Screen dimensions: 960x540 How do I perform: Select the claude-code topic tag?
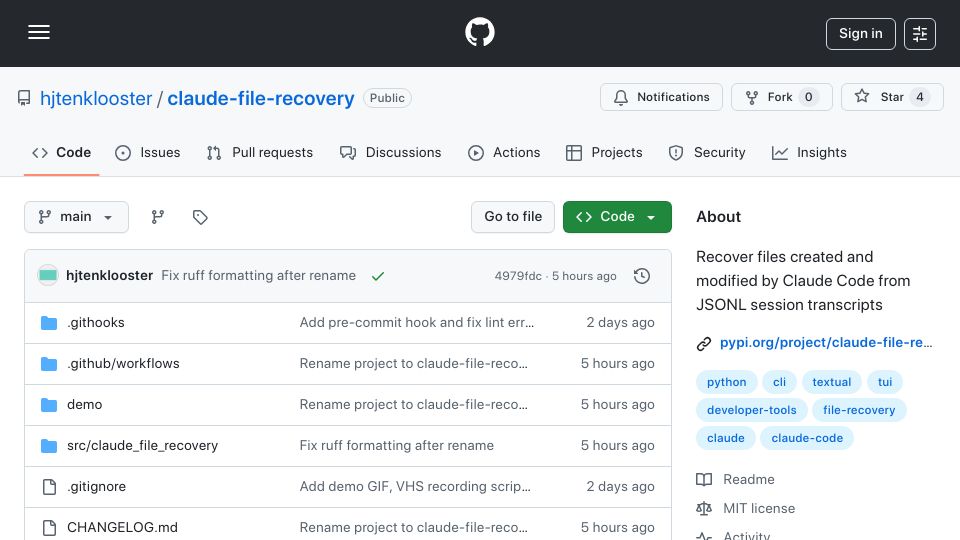807,438
